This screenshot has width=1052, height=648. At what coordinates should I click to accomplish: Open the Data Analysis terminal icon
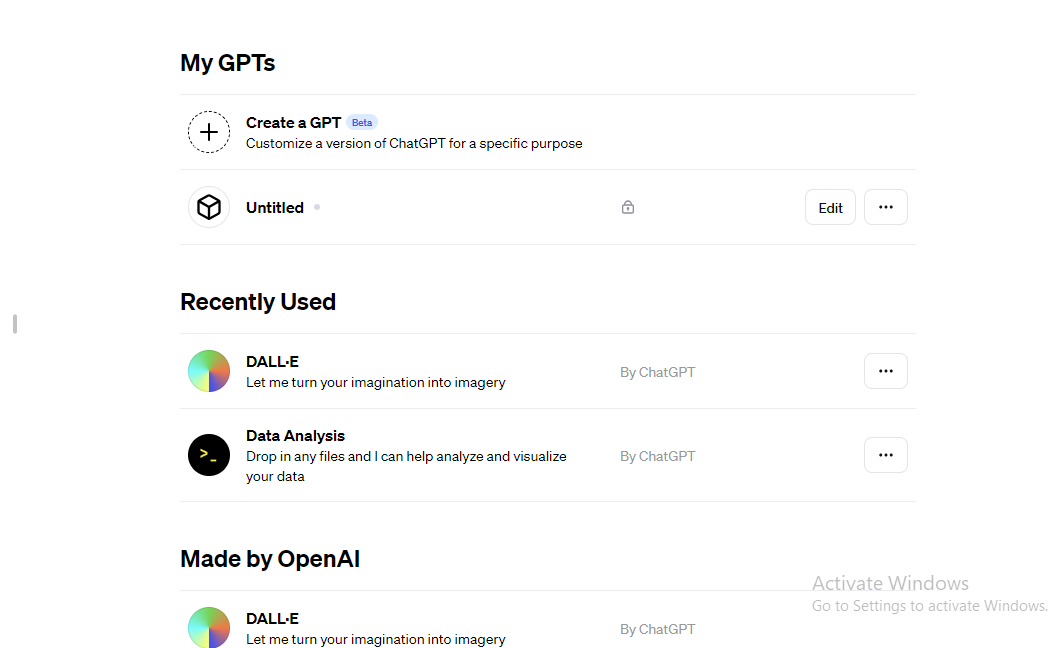(x=209, y=455)
